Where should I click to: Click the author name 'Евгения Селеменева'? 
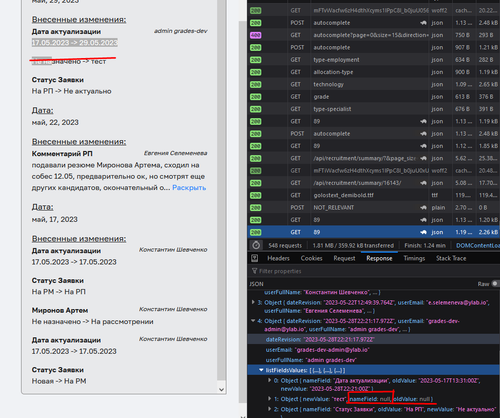[175, 153]
